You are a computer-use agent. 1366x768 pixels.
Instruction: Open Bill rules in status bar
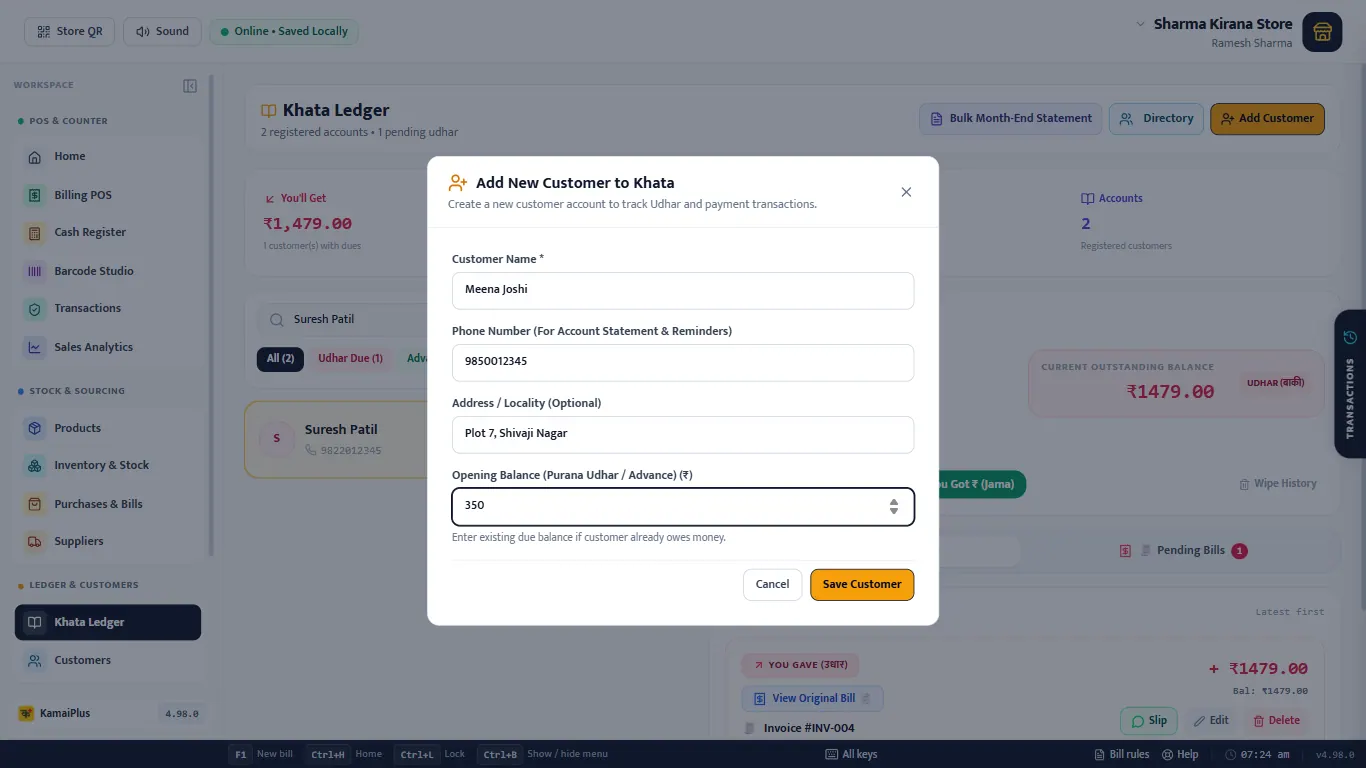[x=1121, y=755]
